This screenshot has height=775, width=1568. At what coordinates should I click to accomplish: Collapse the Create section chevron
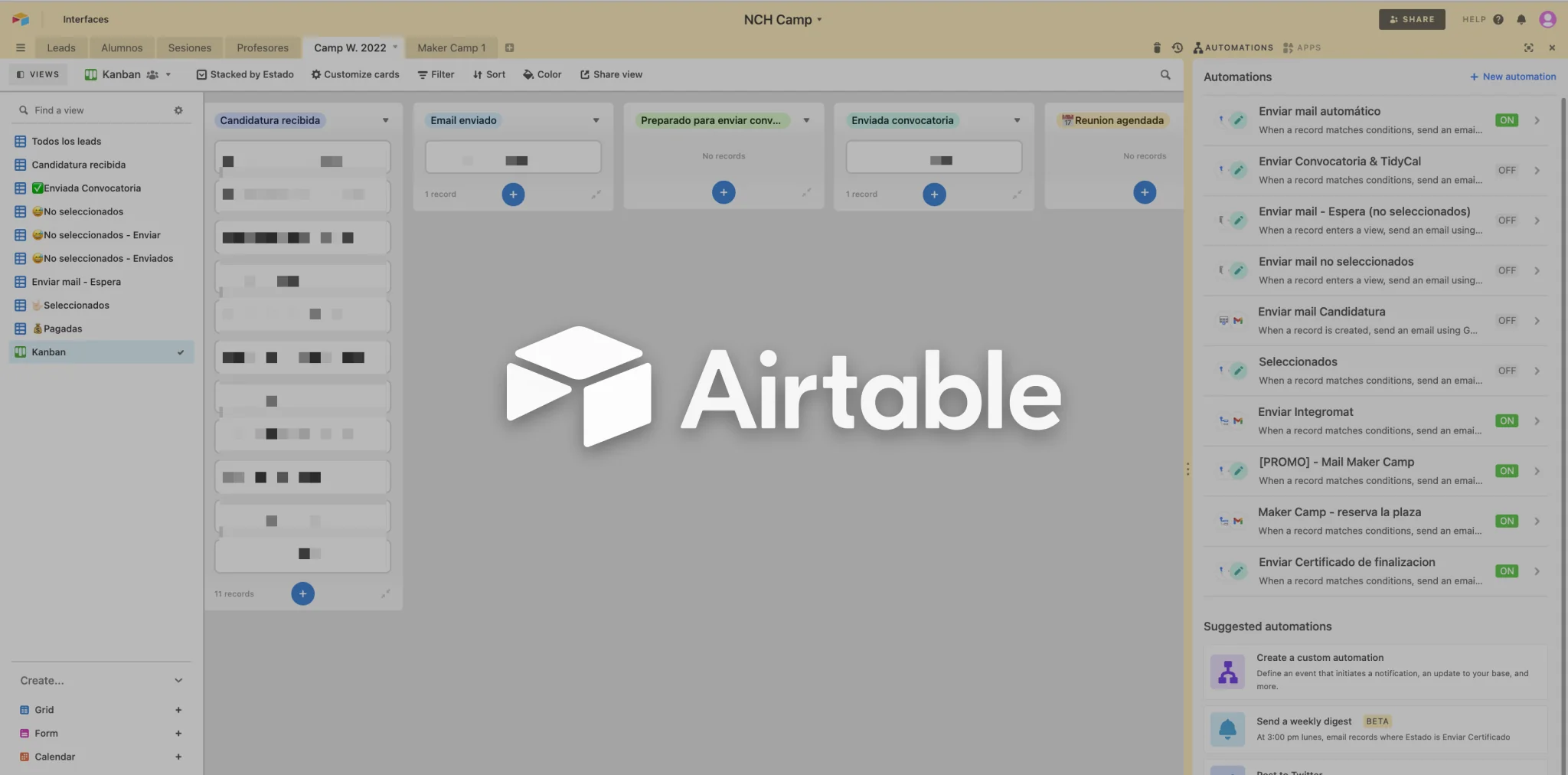click(178, 681)
